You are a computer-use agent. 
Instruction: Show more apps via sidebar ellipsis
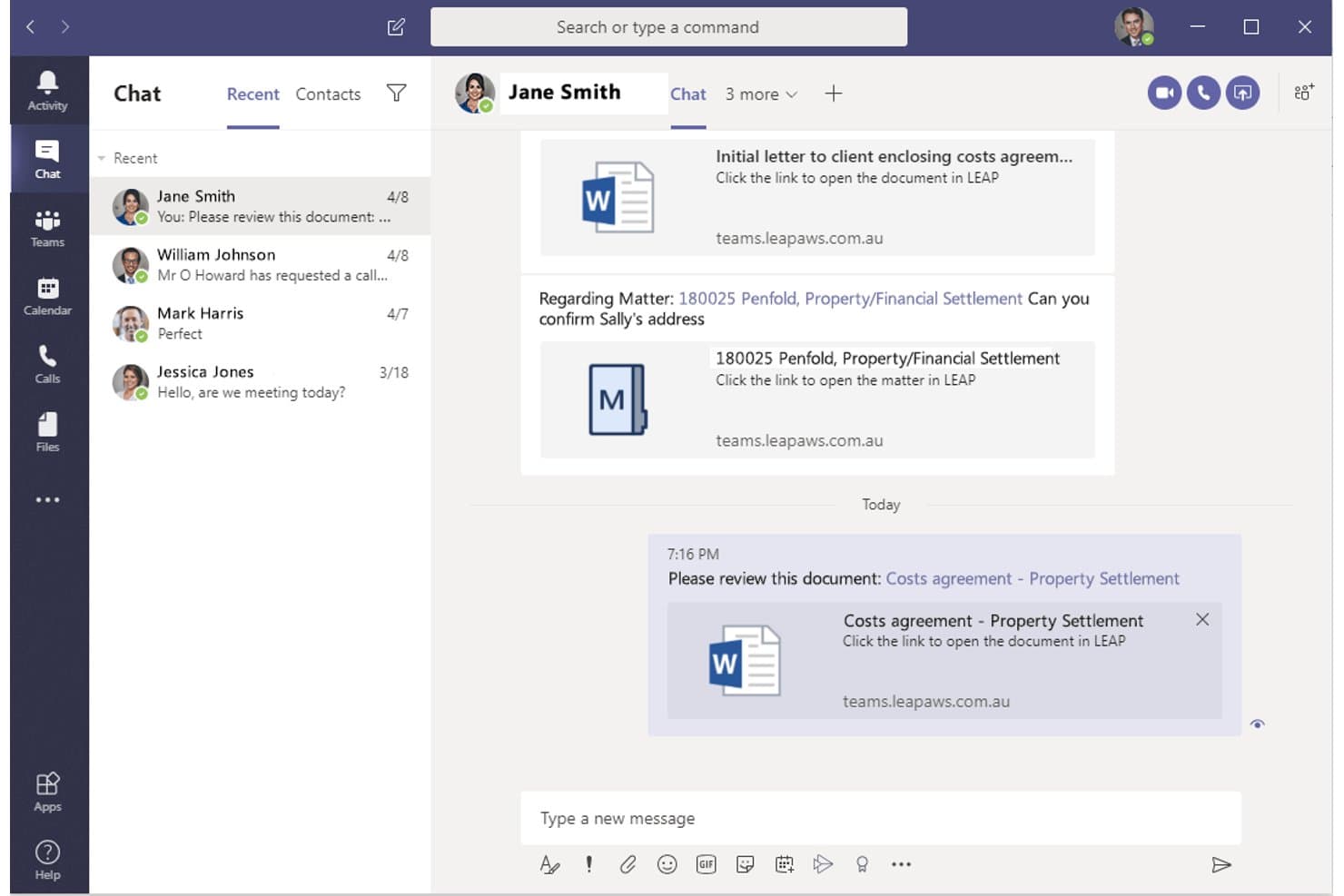coord(48,499)
